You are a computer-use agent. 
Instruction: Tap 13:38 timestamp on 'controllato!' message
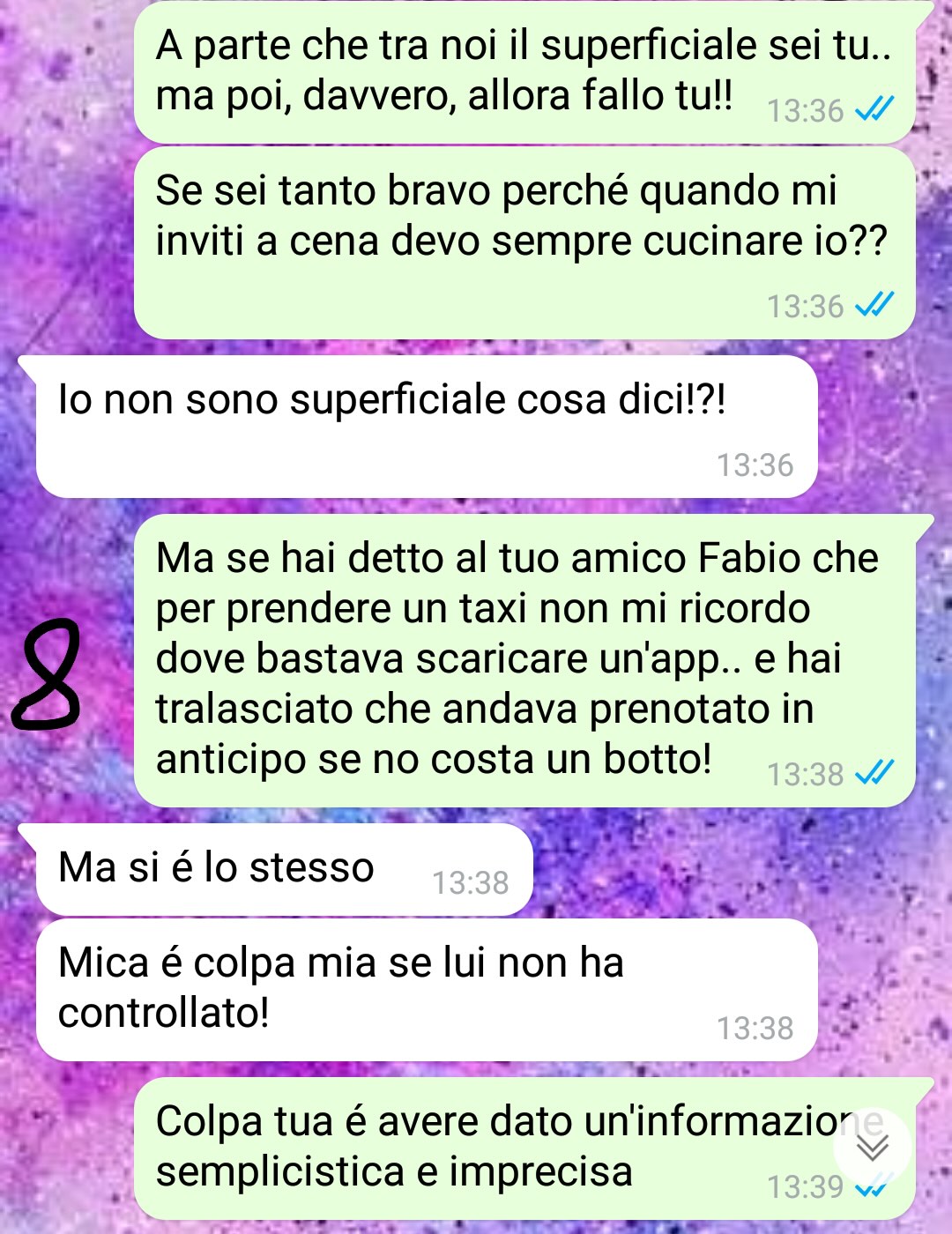pyautogui.click(x=755, y=1028)
